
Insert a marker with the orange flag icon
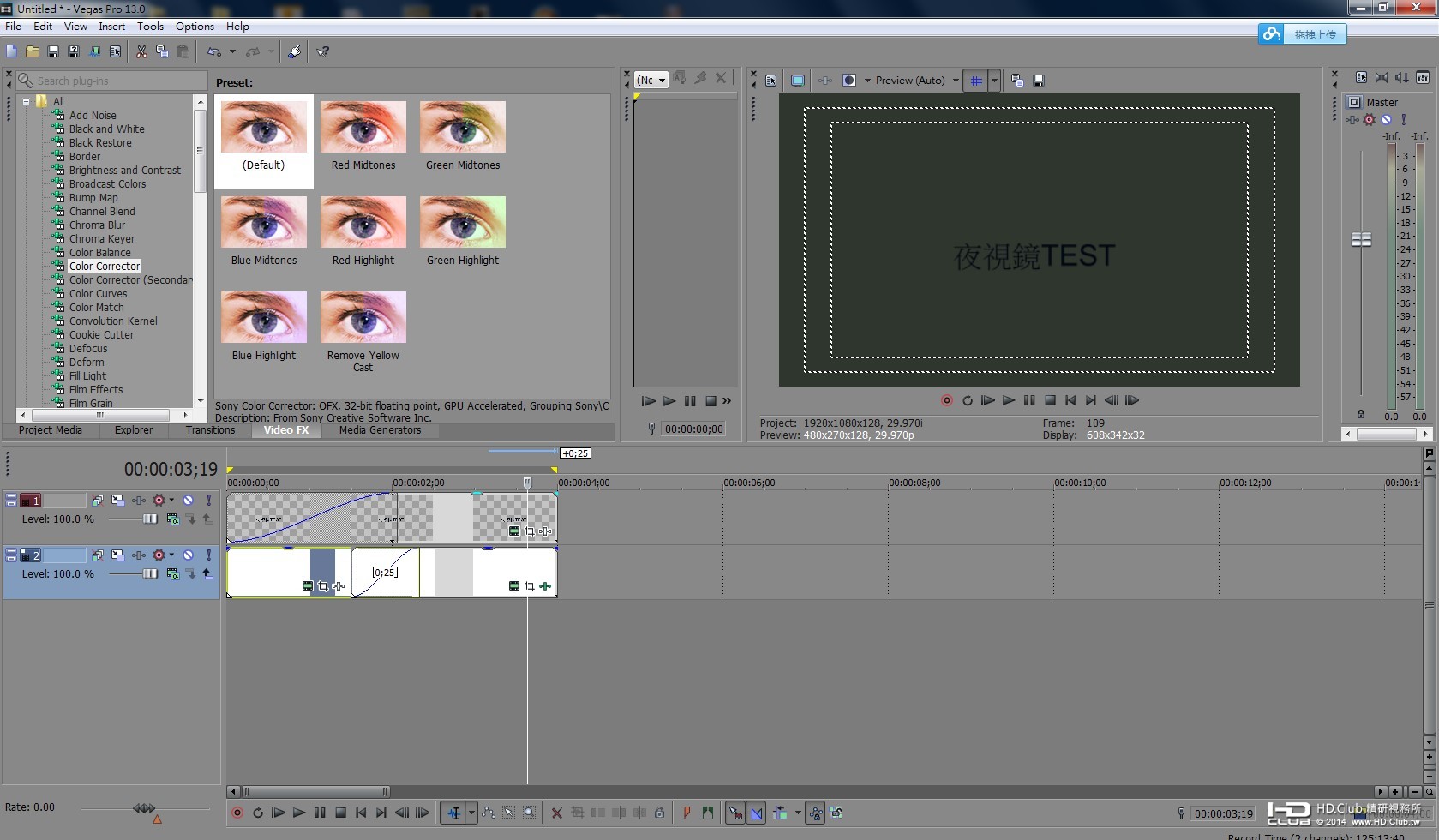coord(687,813)
